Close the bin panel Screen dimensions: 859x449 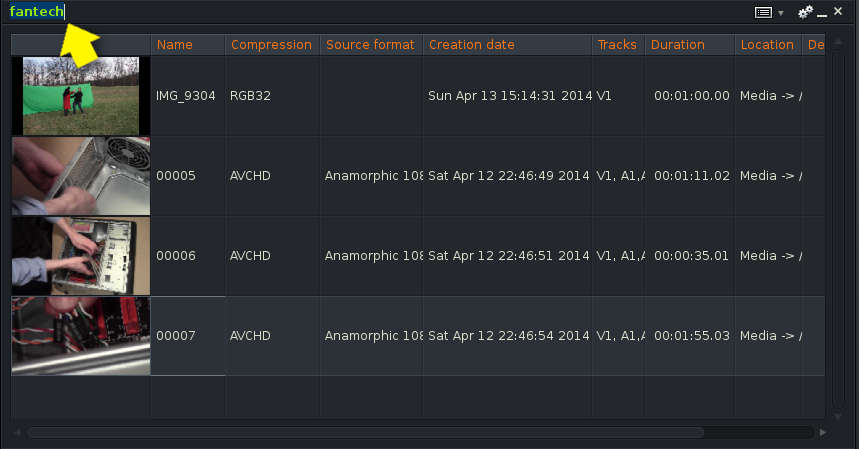pyautogui.click(x=838, y=12)
